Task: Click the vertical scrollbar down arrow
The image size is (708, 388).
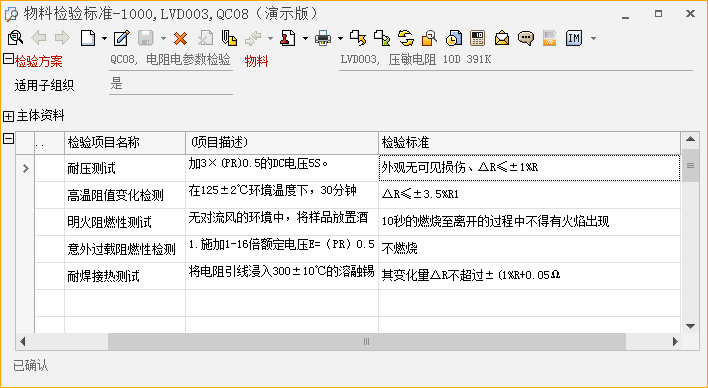Action: pyautogui.click(x=690, y=326)
